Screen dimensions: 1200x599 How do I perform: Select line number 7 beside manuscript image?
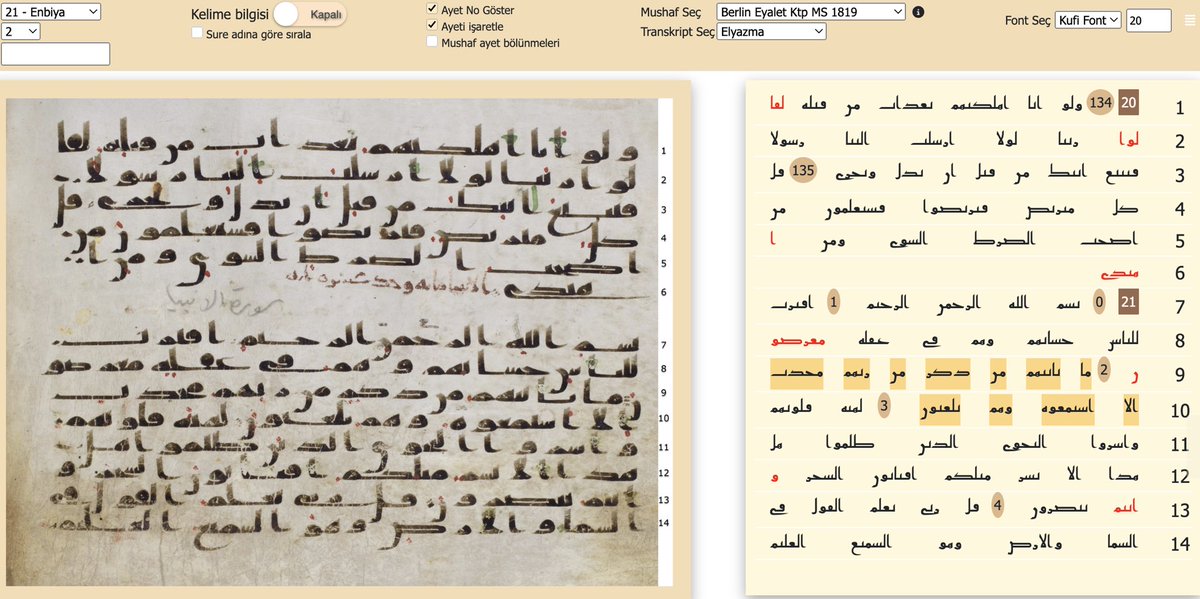(664, 344)
